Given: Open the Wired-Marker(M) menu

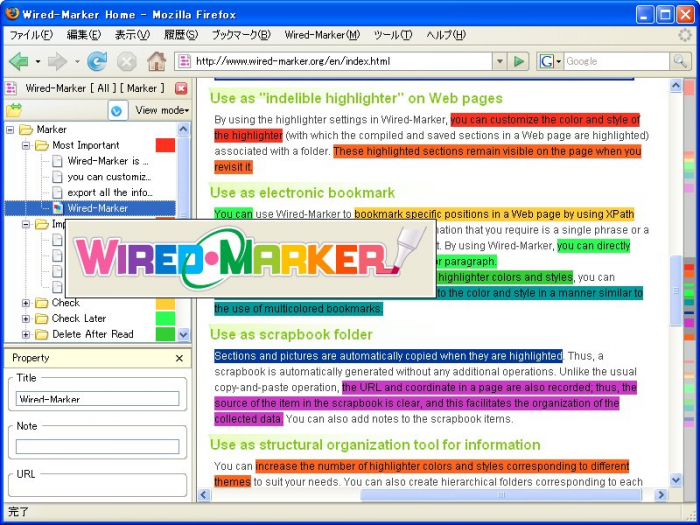Looking at the screenshot, I should [322, 35].
